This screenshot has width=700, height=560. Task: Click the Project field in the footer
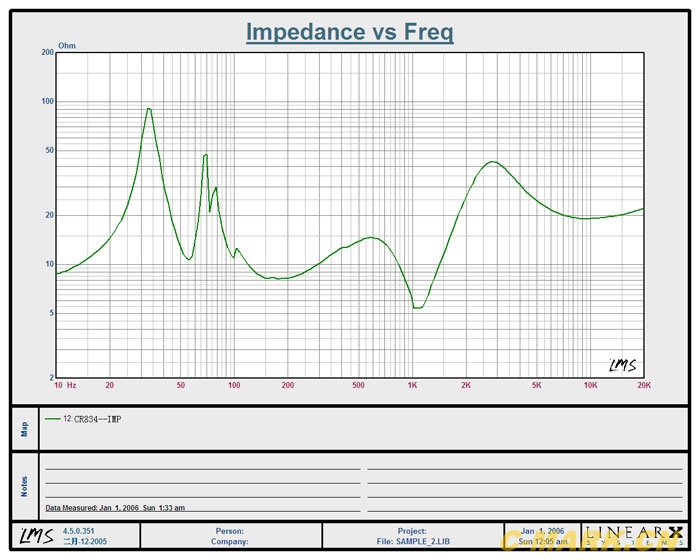[411, 531]
